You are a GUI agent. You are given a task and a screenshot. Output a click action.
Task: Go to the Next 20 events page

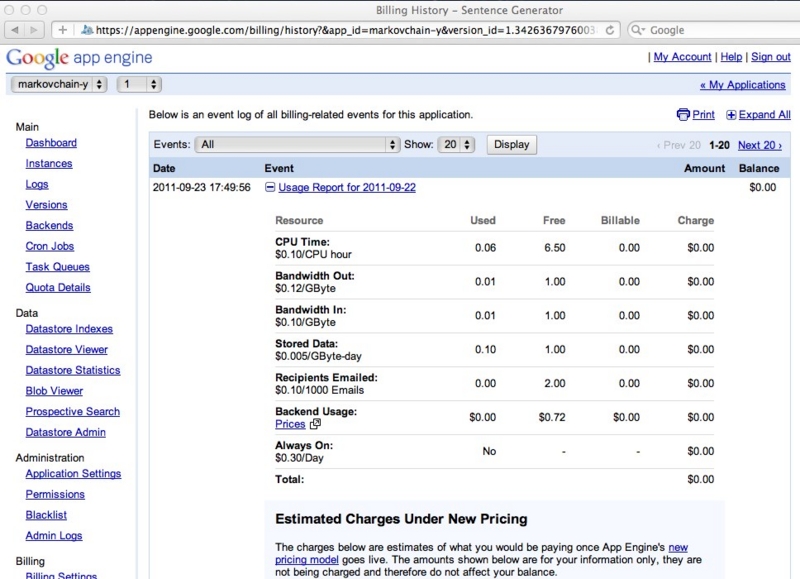click(x=760, y=145)
